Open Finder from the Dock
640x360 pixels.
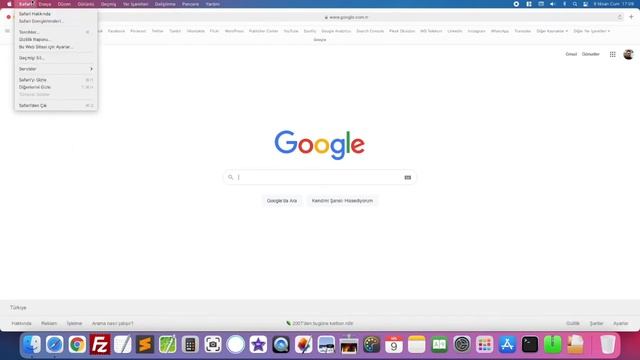tap(32, 344)
